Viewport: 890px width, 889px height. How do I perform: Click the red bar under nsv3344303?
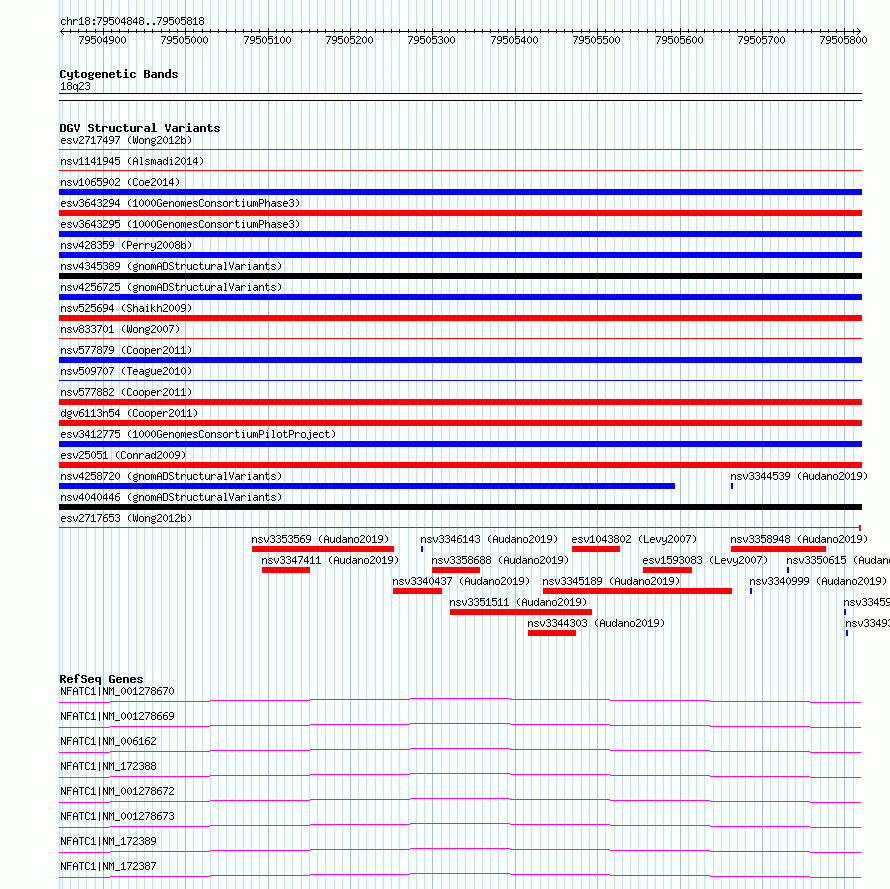[552, 633]
